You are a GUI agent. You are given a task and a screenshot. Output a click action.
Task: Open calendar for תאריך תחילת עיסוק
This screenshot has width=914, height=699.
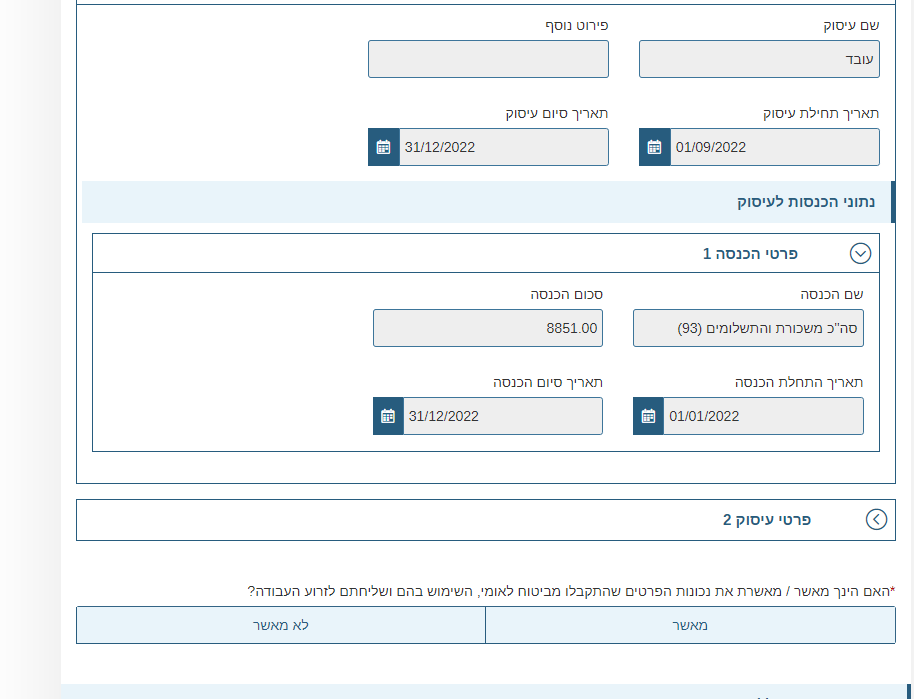(655, 147)
